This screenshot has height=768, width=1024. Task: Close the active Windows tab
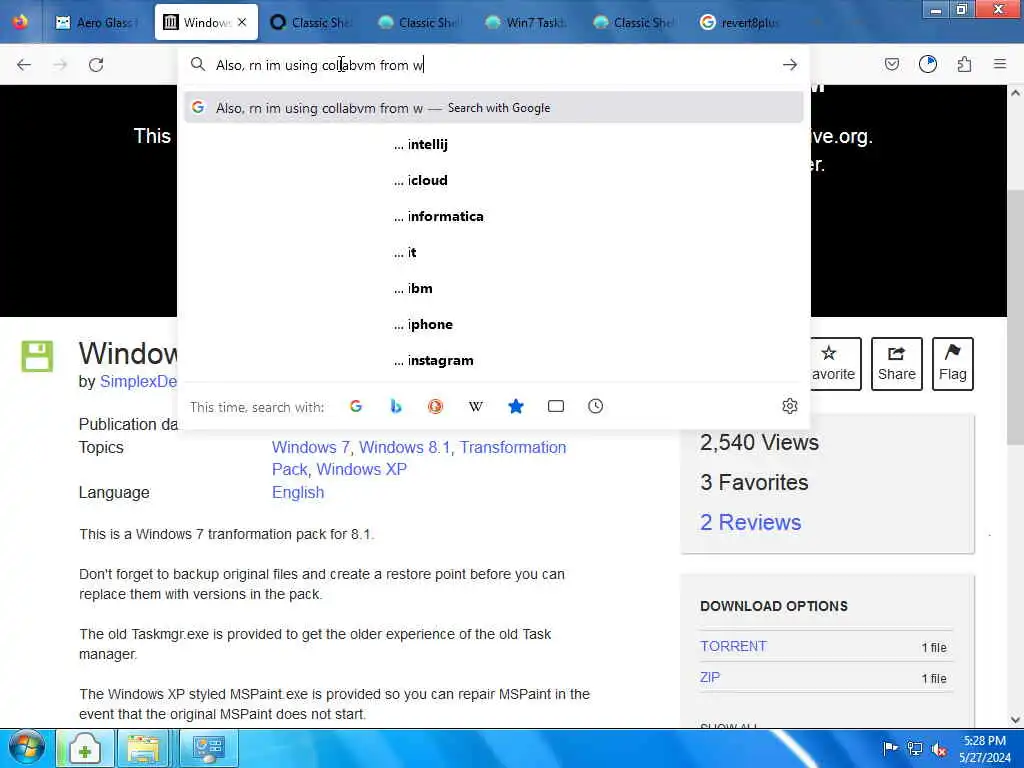[242, 22]
